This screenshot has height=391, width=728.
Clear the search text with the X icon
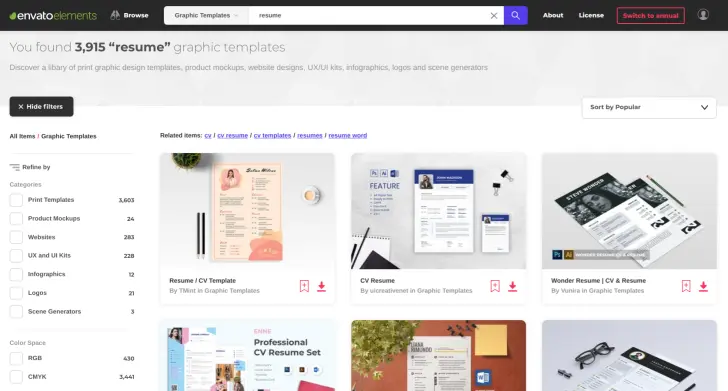[x=494, y=15]
